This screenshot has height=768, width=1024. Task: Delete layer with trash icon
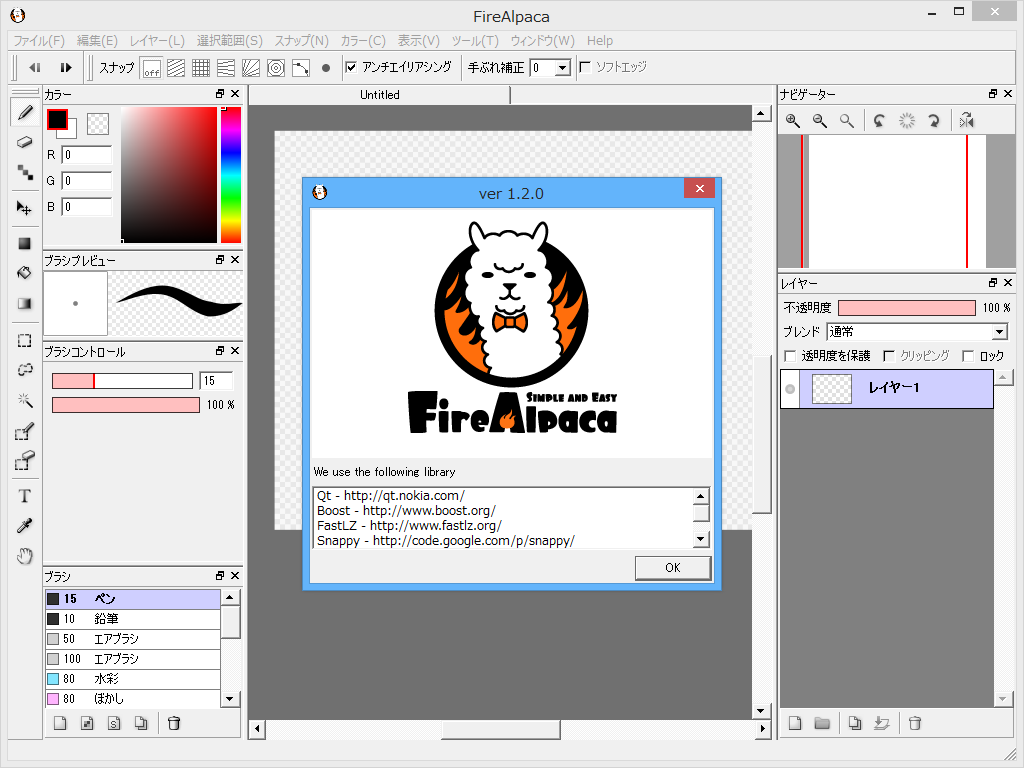915,723
